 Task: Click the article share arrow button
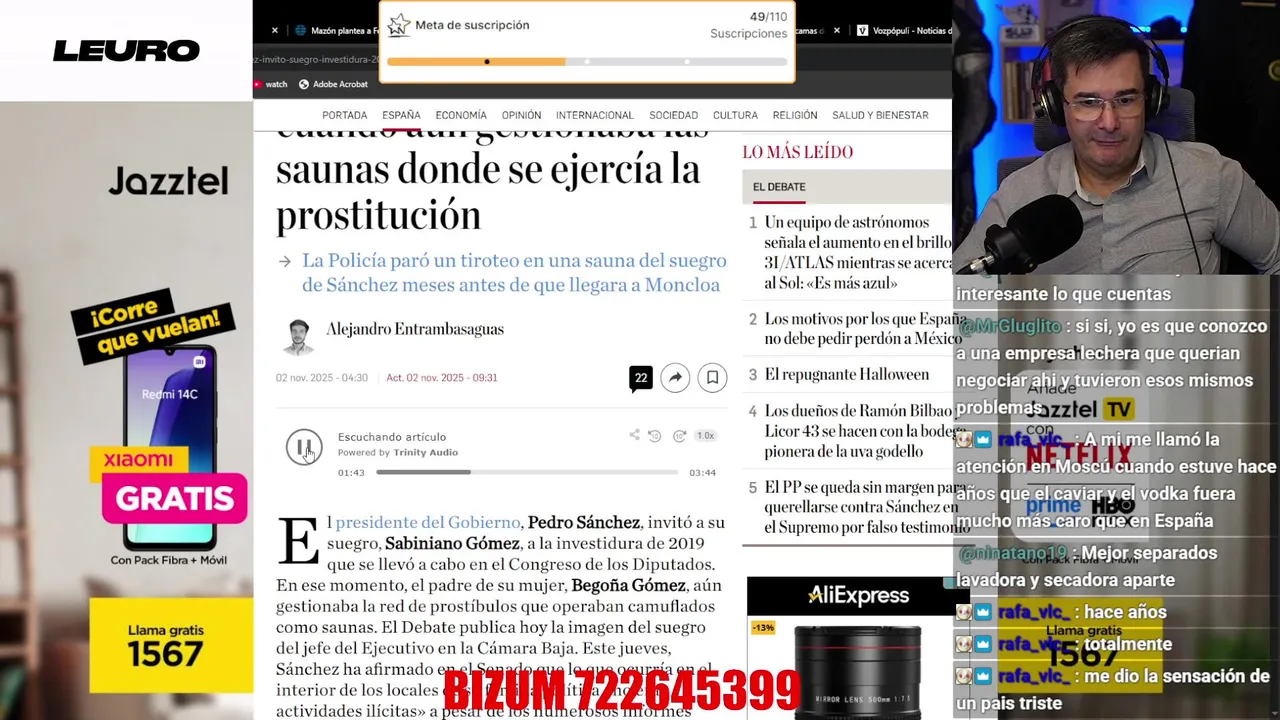point(675,377)
